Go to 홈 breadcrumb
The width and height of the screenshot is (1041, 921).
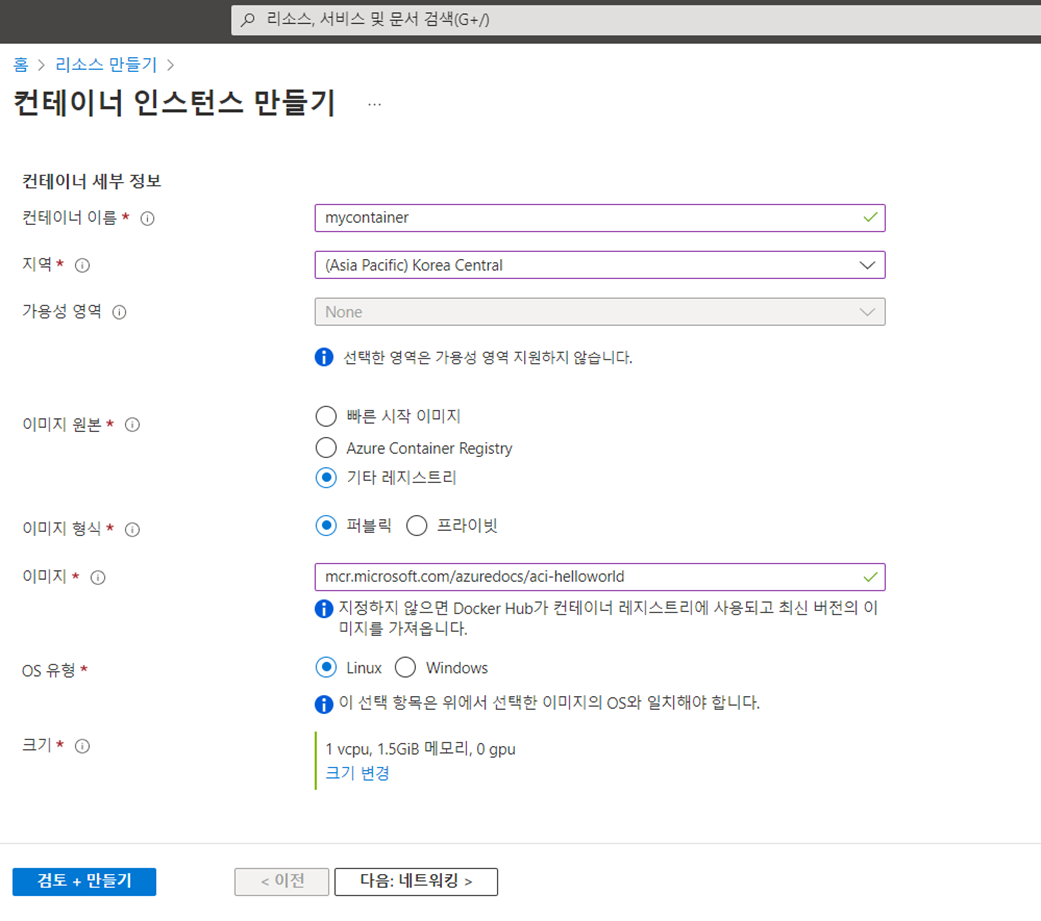click(x=21, y=64)
